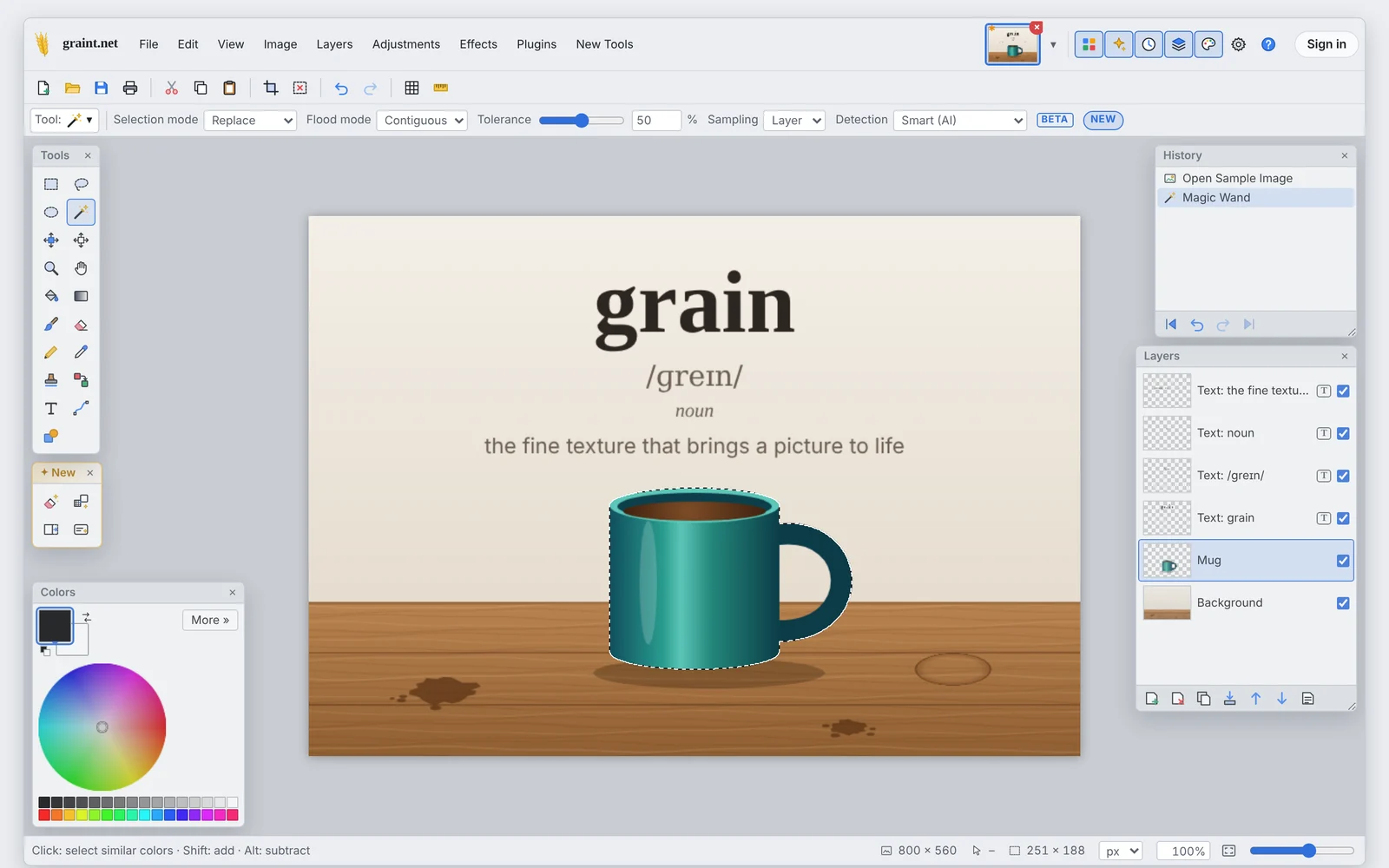Click the primary color swatch
1389x868 pixels.
point(55,625)
